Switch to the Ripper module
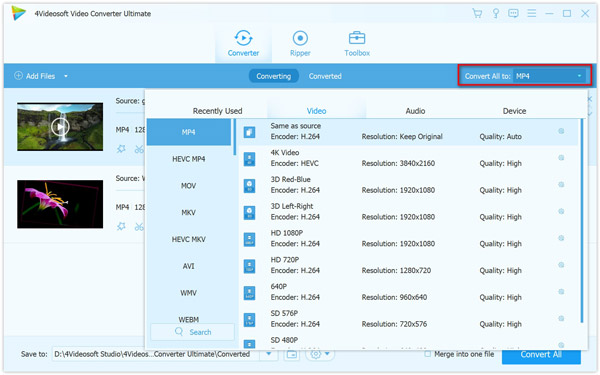Image resolution: width=600 pixels, height=375 pixels. (x=300, y=43)
